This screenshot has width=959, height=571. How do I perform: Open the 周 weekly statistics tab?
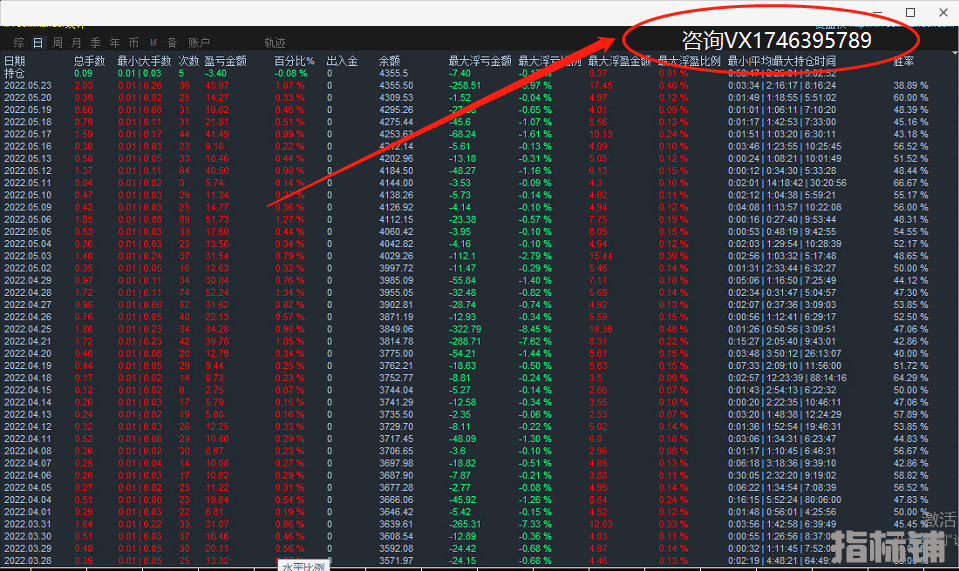click(x=58, y=43)
